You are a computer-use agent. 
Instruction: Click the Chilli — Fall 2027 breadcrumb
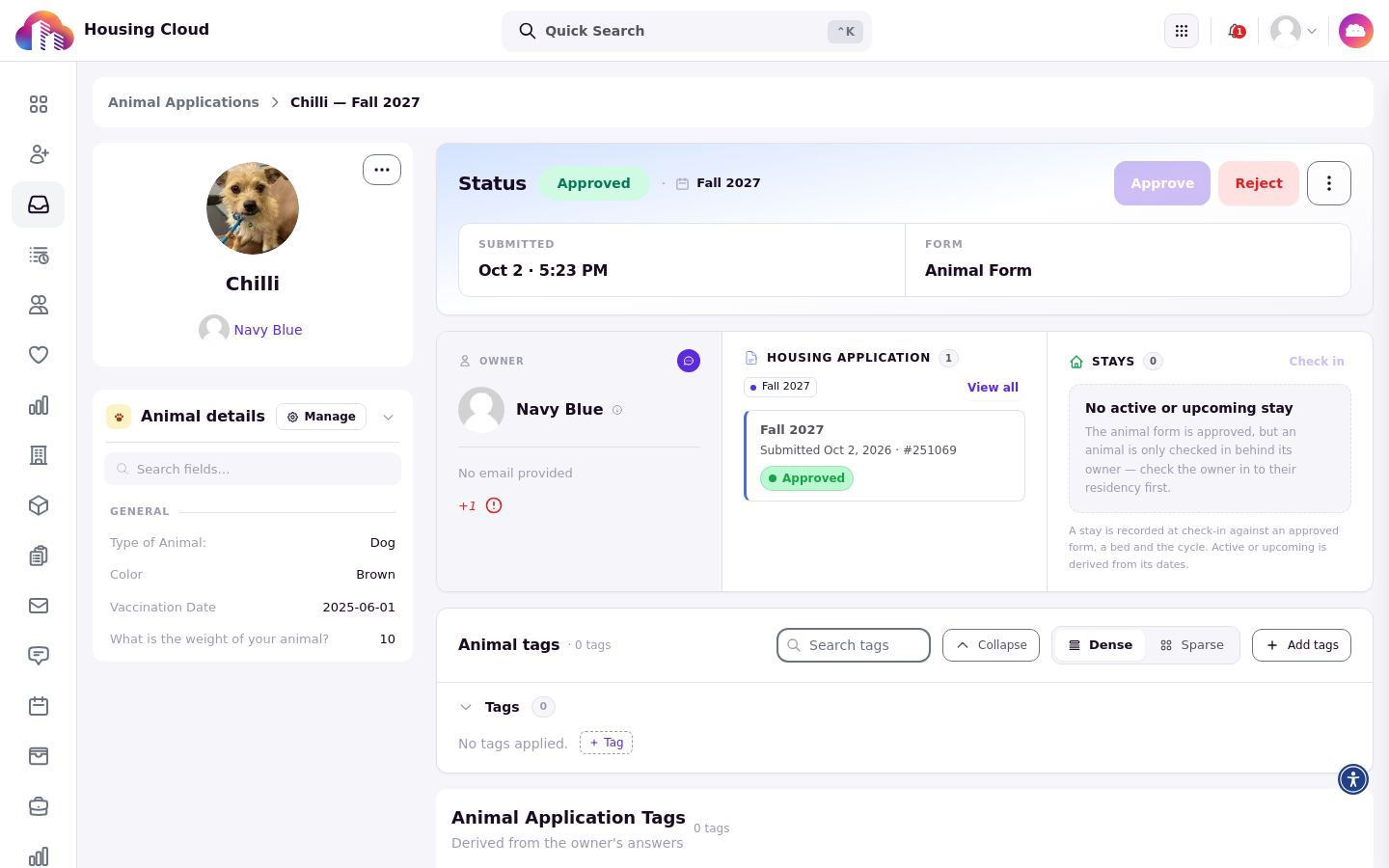[355, 102]
